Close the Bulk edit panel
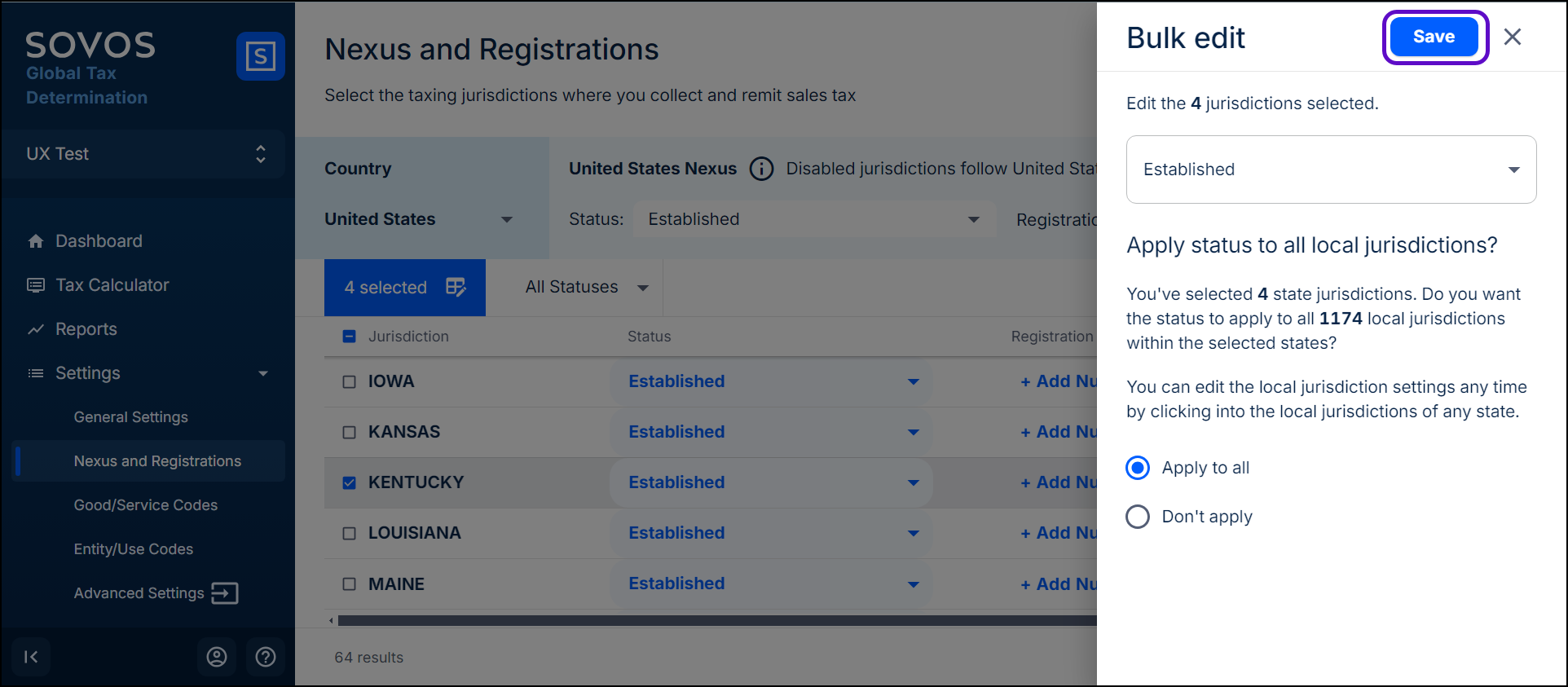This screenshot has width=1568, height=687. (x=1513, y=37)
